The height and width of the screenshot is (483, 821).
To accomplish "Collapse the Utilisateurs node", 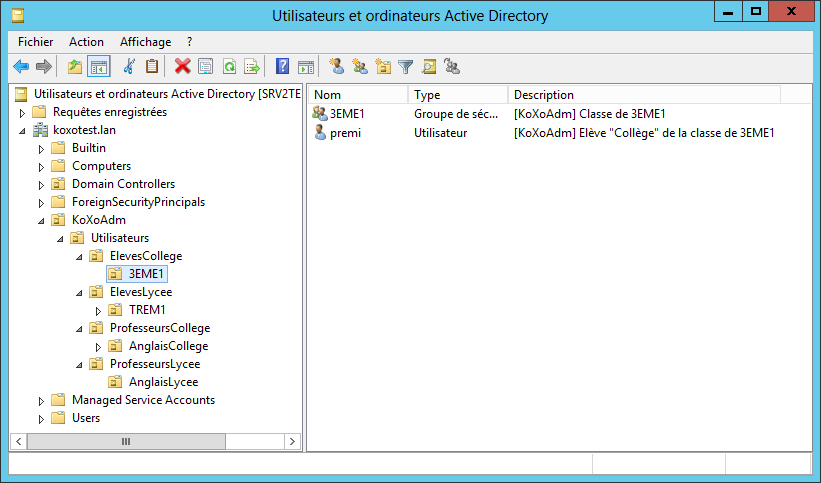I will [x=60, y=239].
